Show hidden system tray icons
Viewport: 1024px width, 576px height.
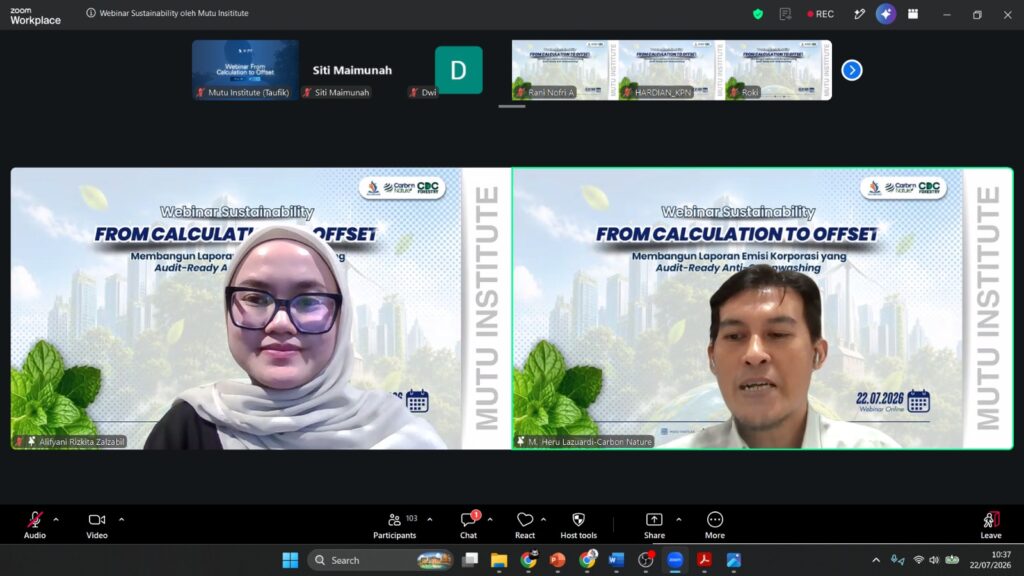coord(876,560)
